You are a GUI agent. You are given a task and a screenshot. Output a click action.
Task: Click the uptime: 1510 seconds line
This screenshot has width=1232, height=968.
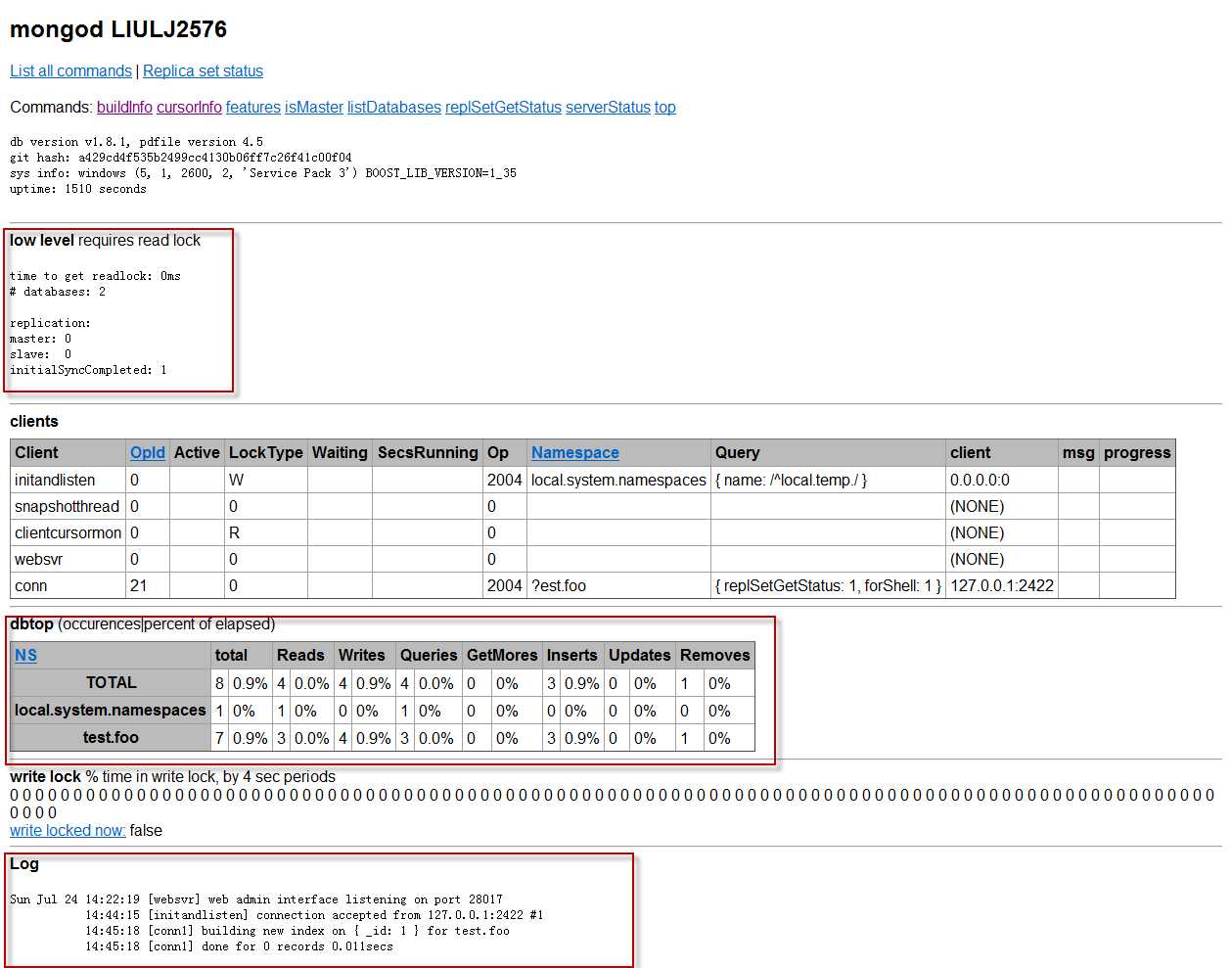78,189
